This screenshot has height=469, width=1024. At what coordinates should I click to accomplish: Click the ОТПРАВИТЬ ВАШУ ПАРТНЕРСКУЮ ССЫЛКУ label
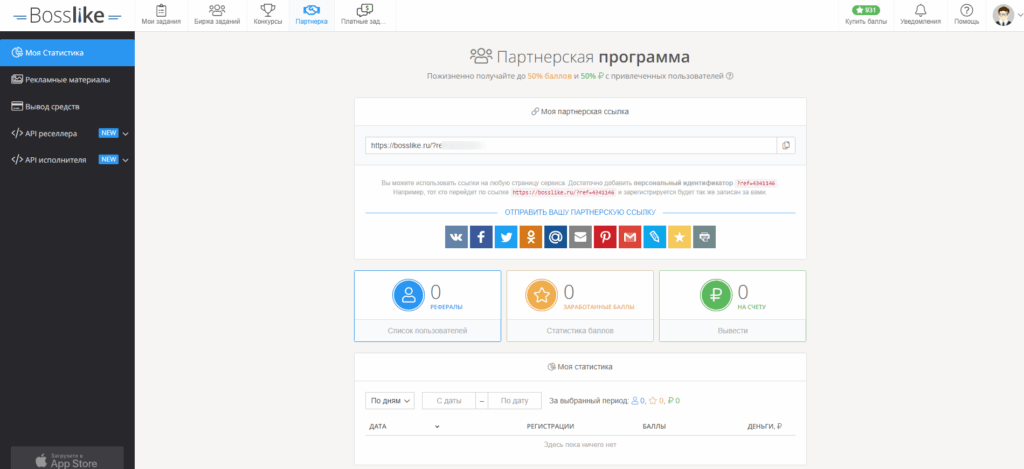pos(580,212)
